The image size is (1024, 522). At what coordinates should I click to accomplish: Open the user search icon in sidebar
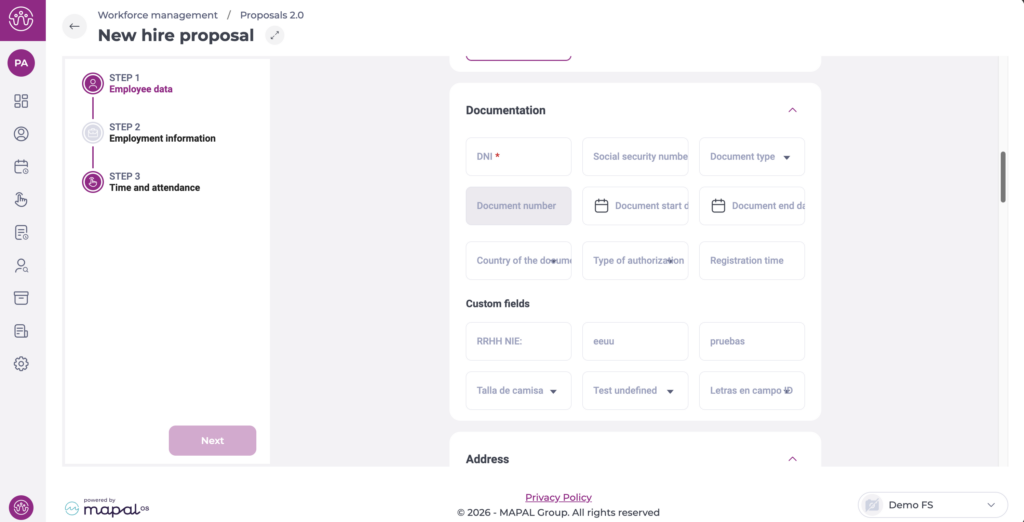[21, 265]
